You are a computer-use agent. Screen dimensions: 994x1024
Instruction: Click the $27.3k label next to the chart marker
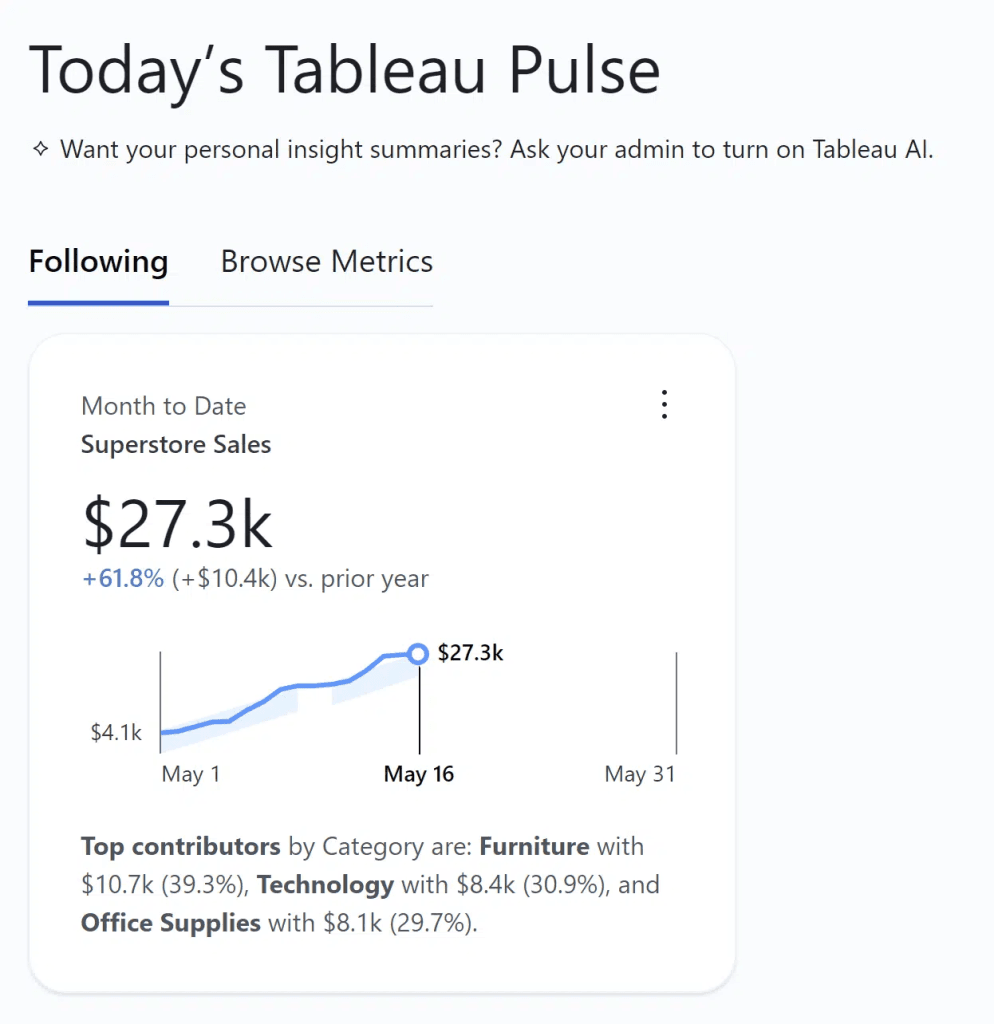tap(470, 654)
